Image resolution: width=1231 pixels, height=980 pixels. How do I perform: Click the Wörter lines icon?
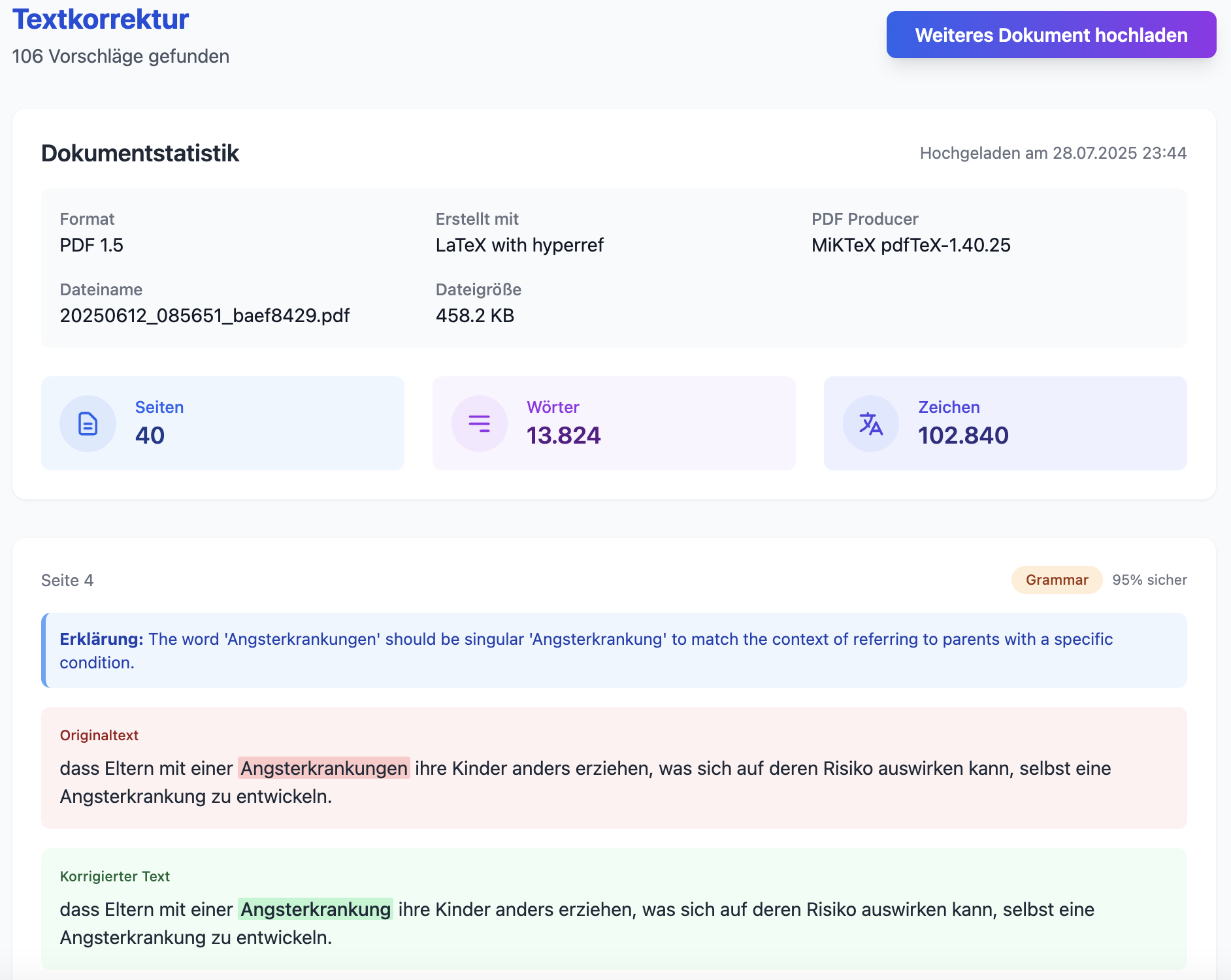coord(480,423)
